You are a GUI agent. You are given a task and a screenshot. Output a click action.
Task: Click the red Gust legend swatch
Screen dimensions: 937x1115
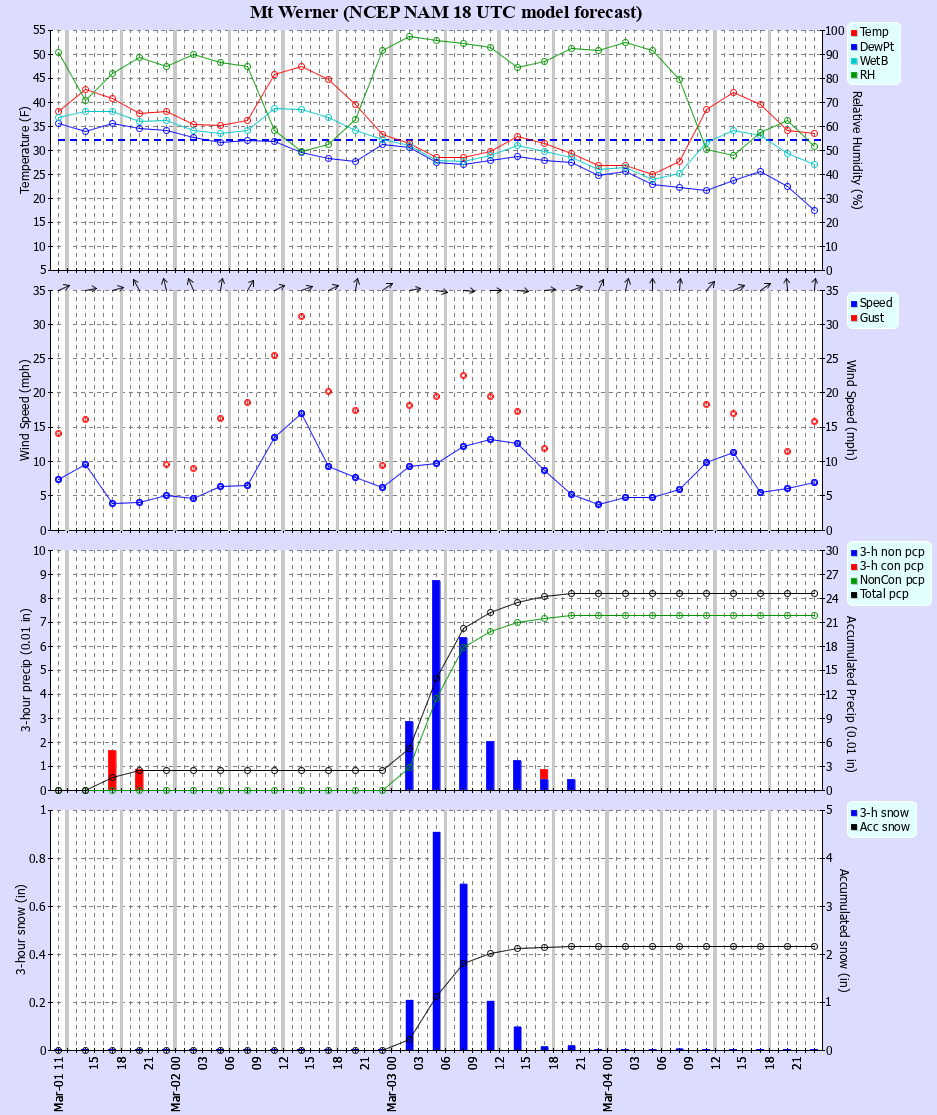853,318
